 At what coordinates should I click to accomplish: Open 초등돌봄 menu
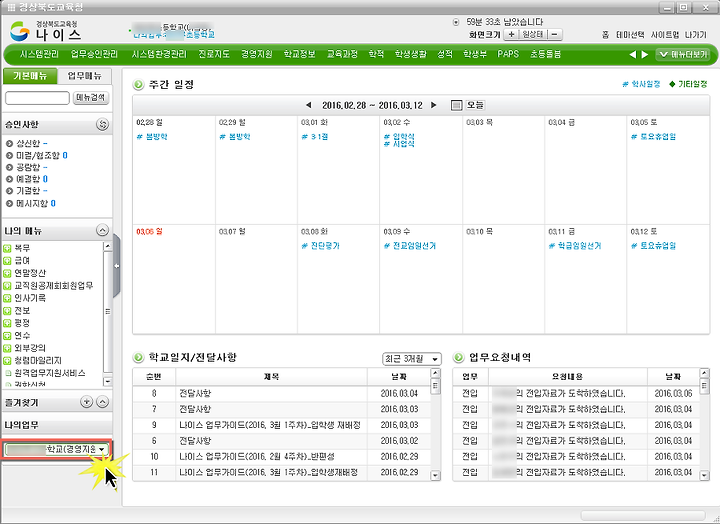546,54
